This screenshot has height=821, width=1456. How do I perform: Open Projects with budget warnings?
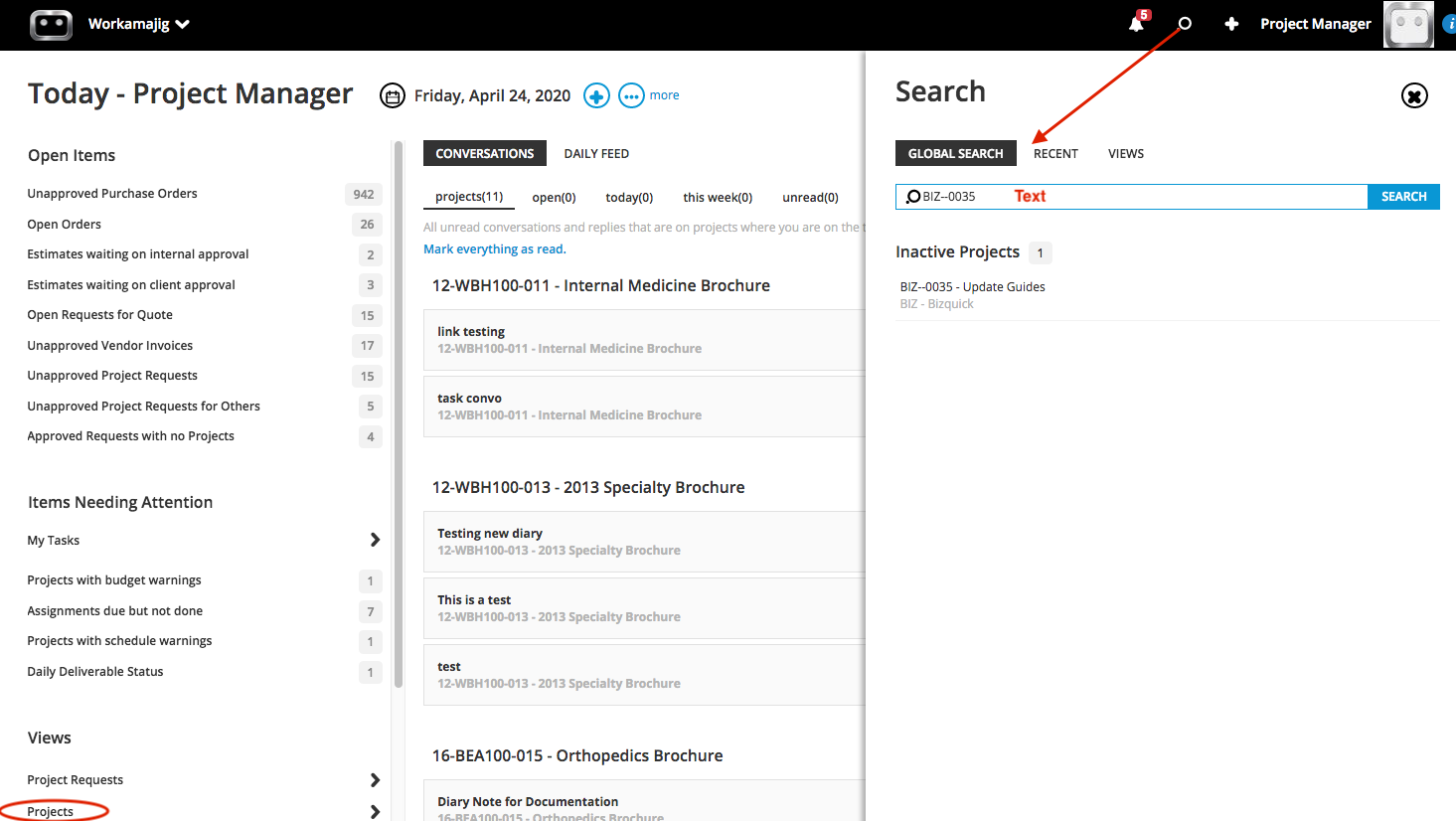point(114,580)
